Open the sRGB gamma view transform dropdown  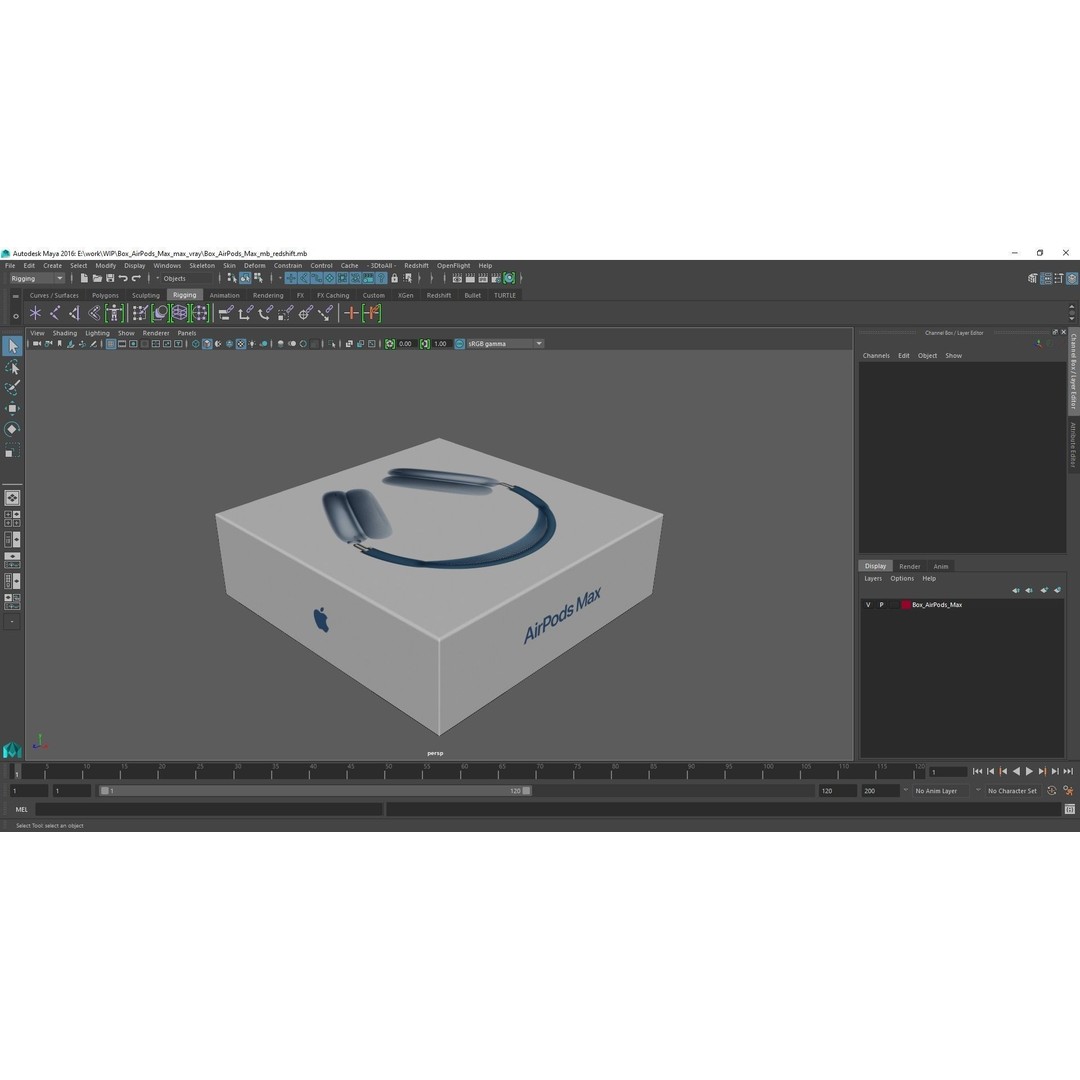(x=505, y=344)
